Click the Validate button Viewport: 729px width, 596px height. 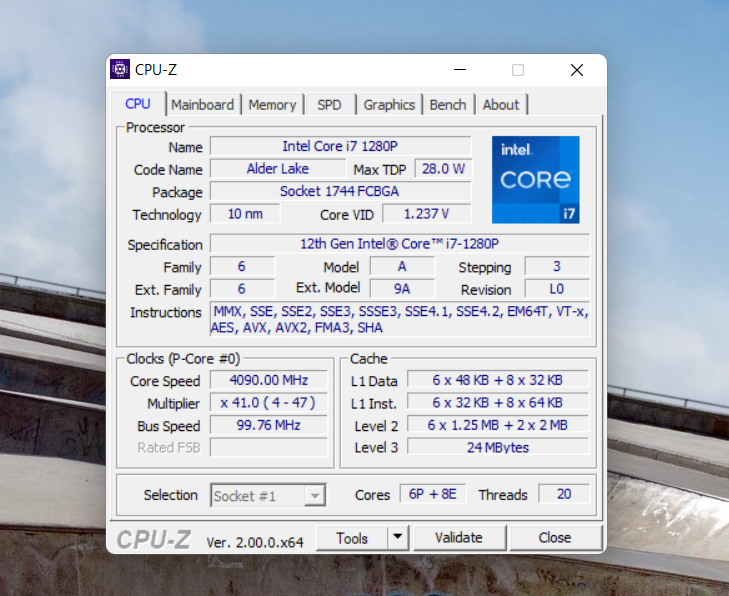459,538
